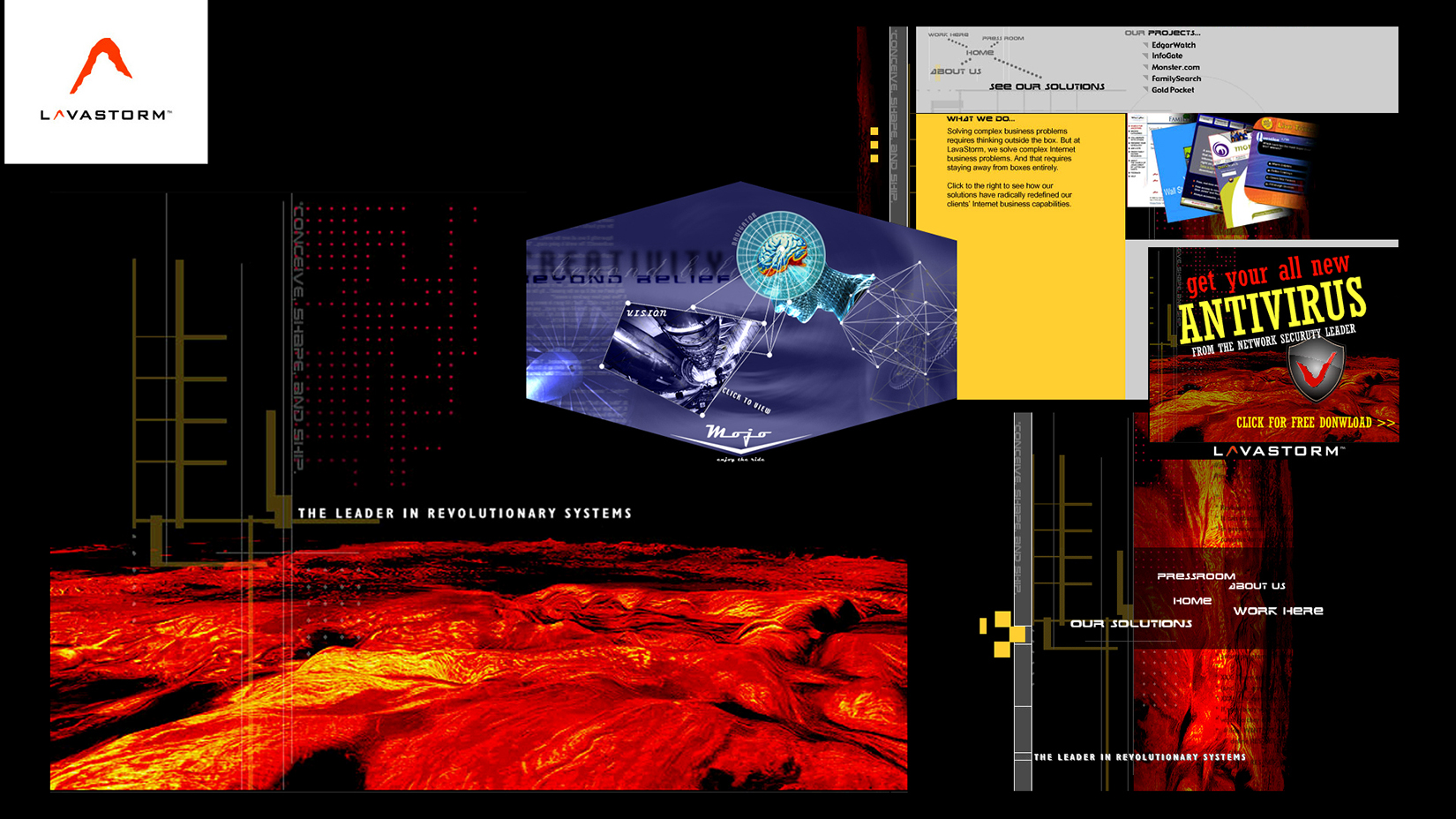Click the CLICK FOR FREE DONWLOAD link
The height and width of the screenshot is (819, 1456).
pos(1316,423)
